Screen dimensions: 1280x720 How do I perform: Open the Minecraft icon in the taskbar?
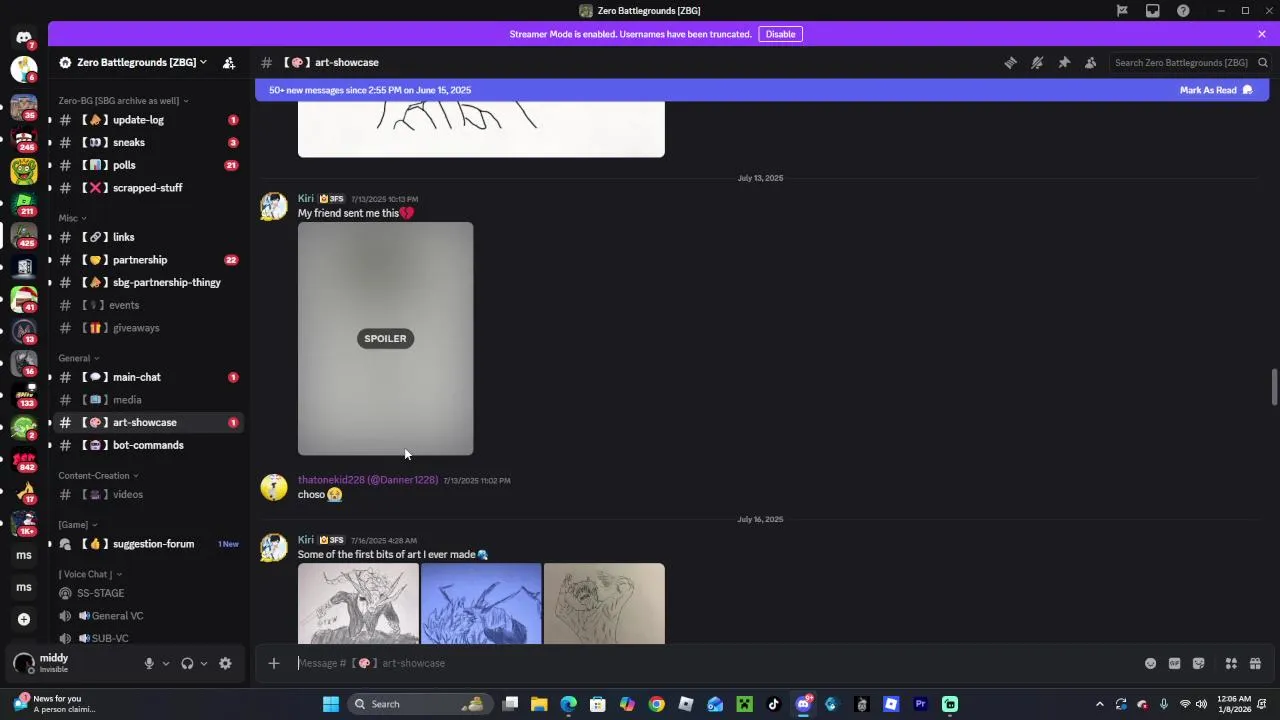(x=744, y=704)
